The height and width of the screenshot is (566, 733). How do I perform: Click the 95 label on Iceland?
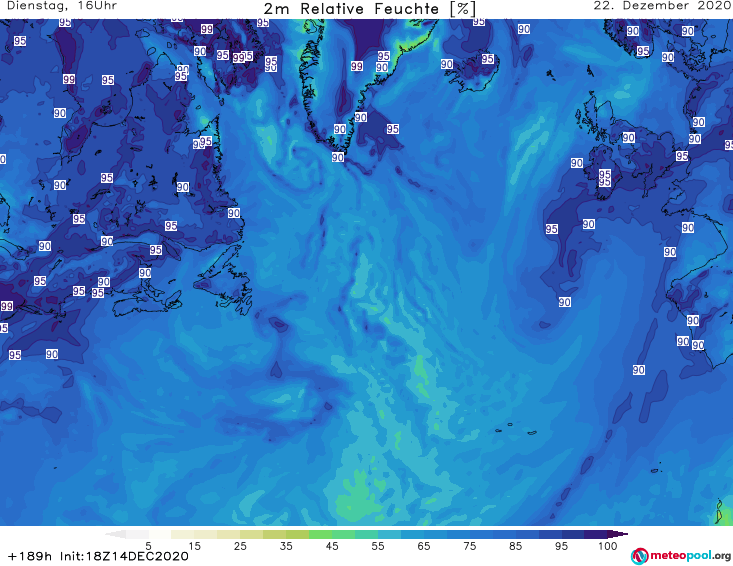tap(488, 59)
